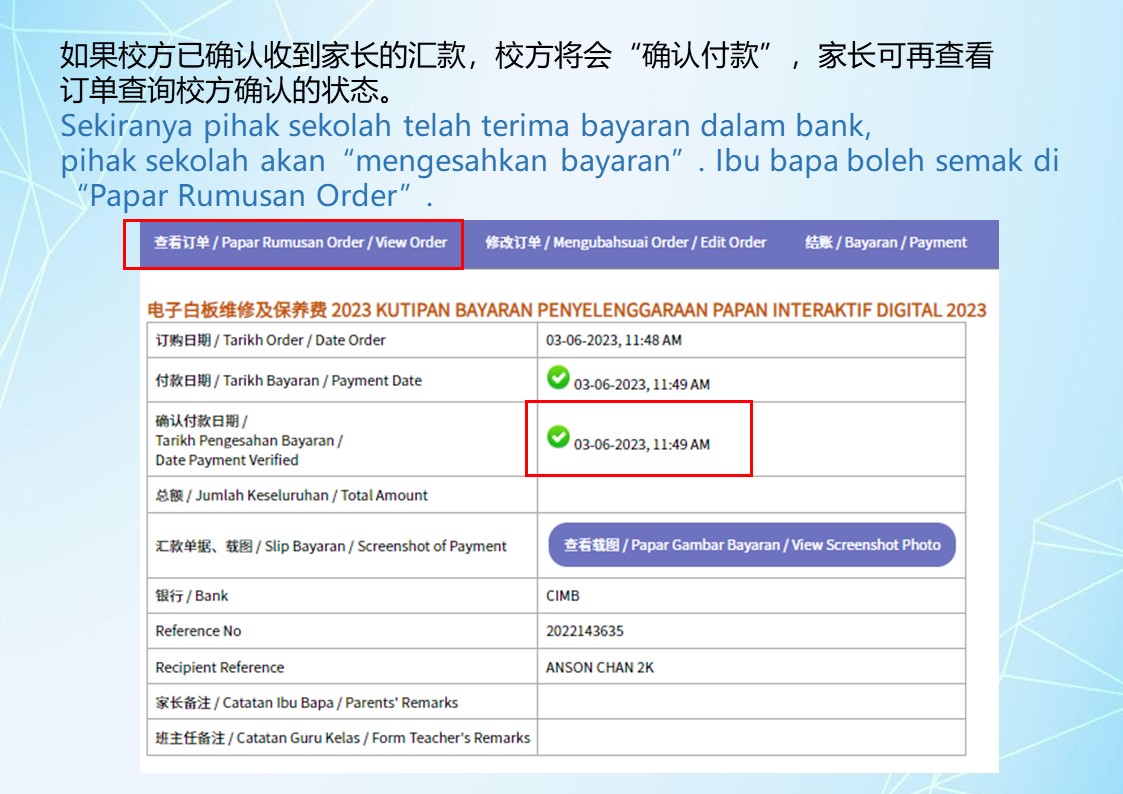This screenshot has height=794, width=1123.
Task: Click green checkmark in Date Payment Verified row
Action: (558, 436)
